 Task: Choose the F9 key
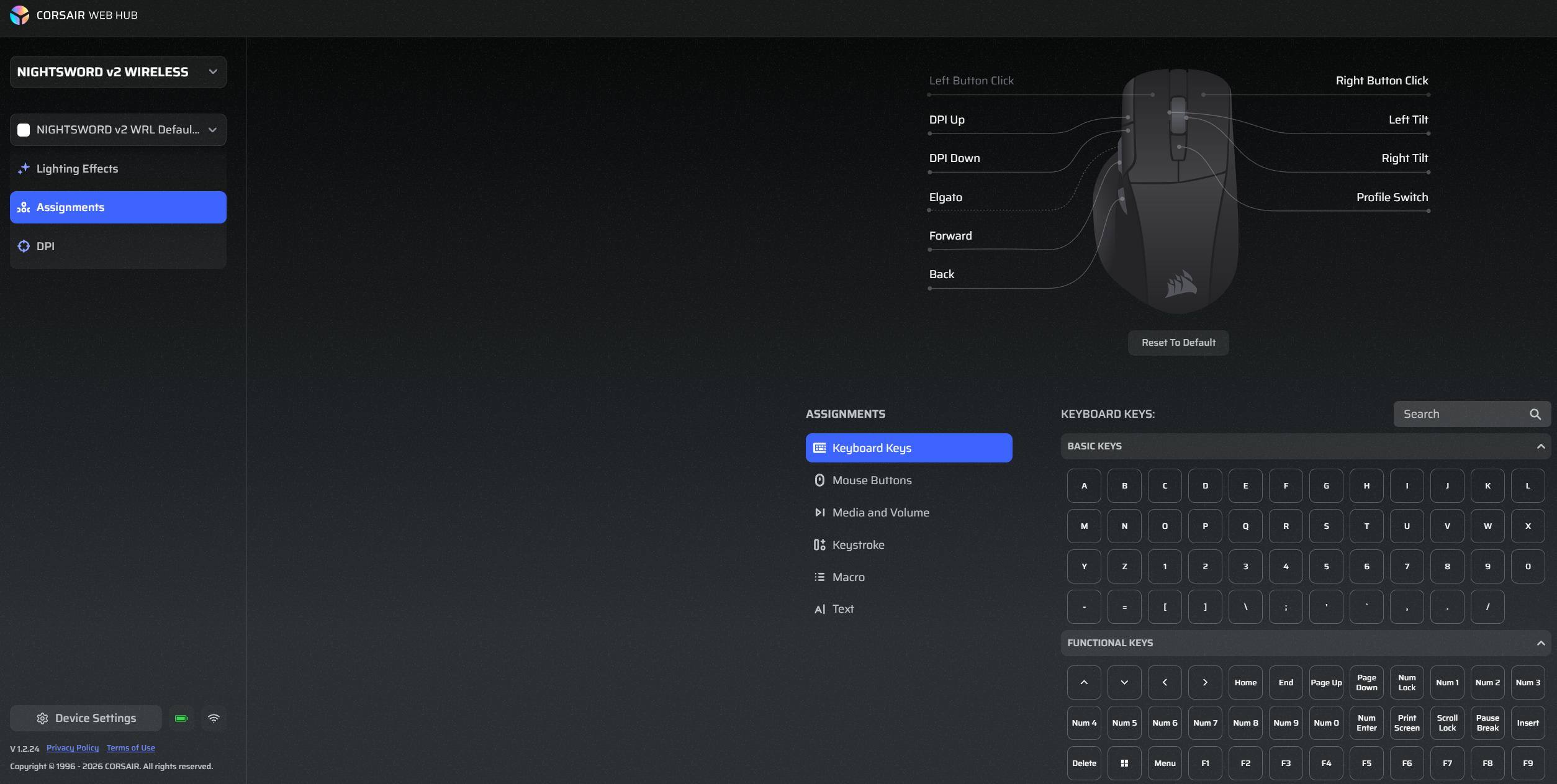click(x=1528, y=763)
